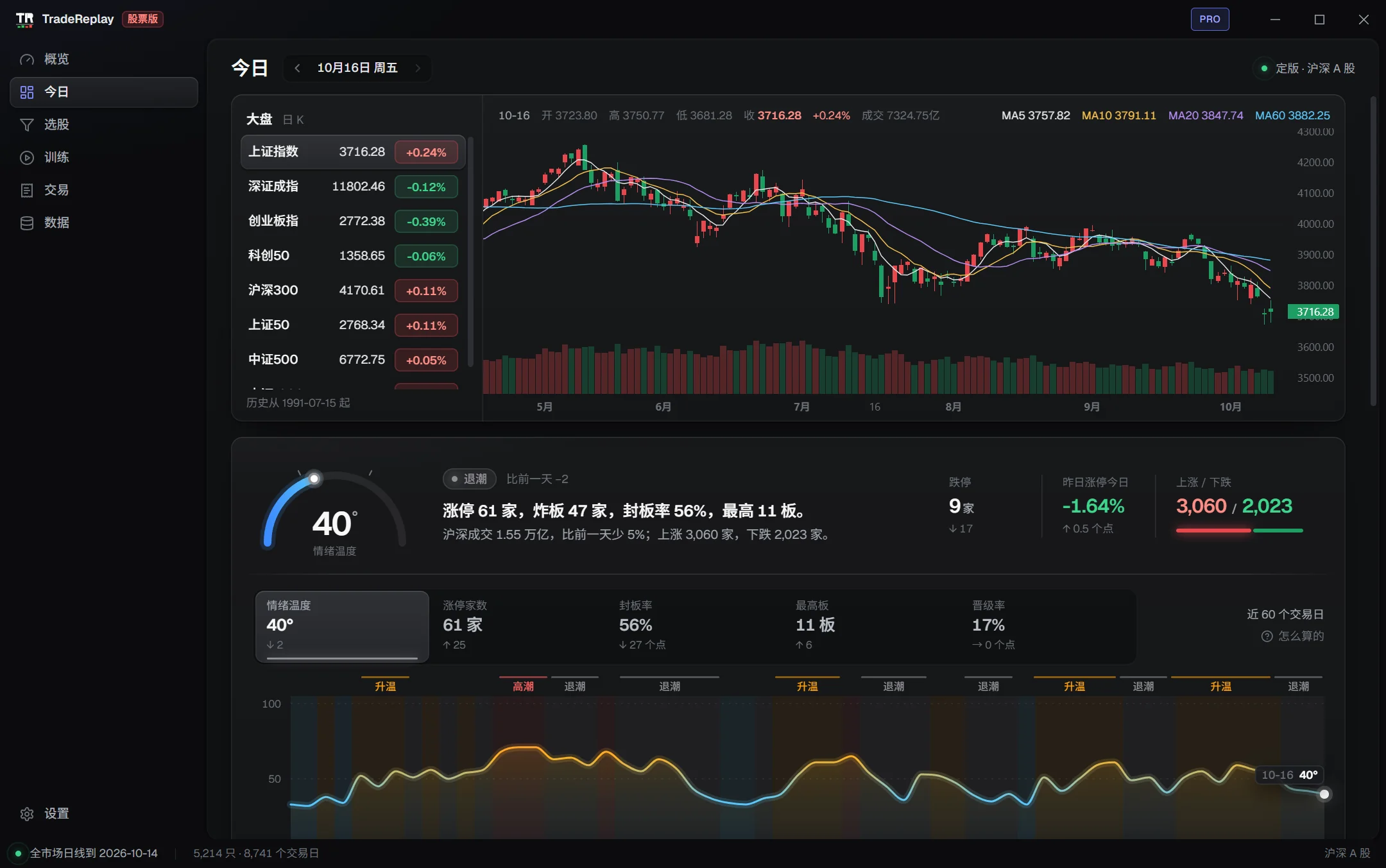This screenshot has width=1386, height=868.
Task: Click the 全市场日线到 2026-10-14 status entry
Action: click(86, 853)
